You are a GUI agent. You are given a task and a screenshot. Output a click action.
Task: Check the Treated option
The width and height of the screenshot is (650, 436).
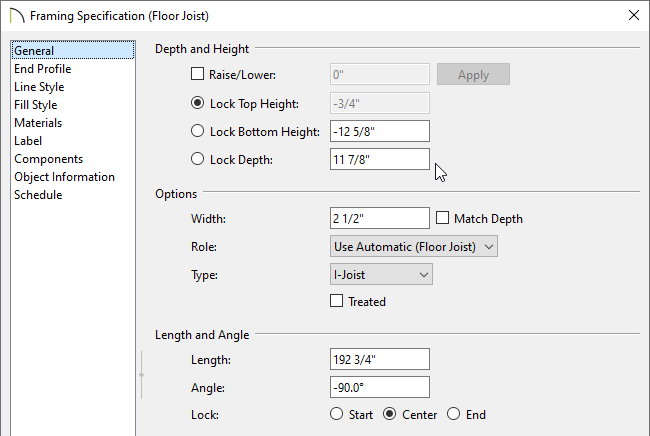coord(337,301)
